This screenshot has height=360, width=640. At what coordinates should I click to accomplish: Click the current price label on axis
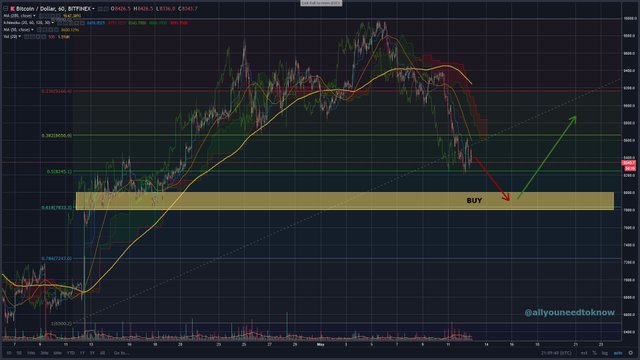click(x=629, y=163)
